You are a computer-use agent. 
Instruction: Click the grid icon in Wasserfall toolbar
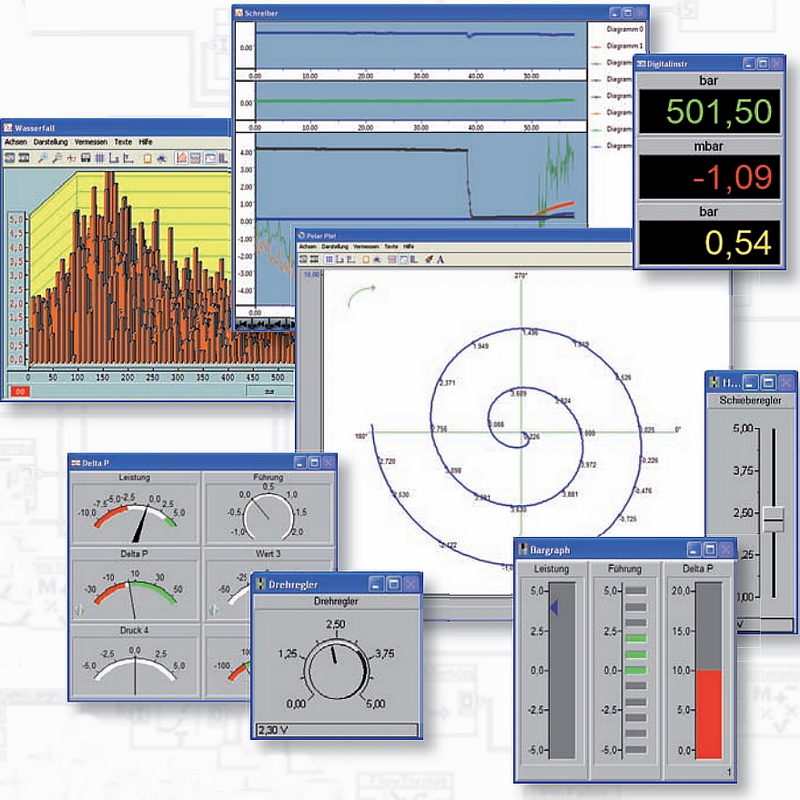pos(101,158)
